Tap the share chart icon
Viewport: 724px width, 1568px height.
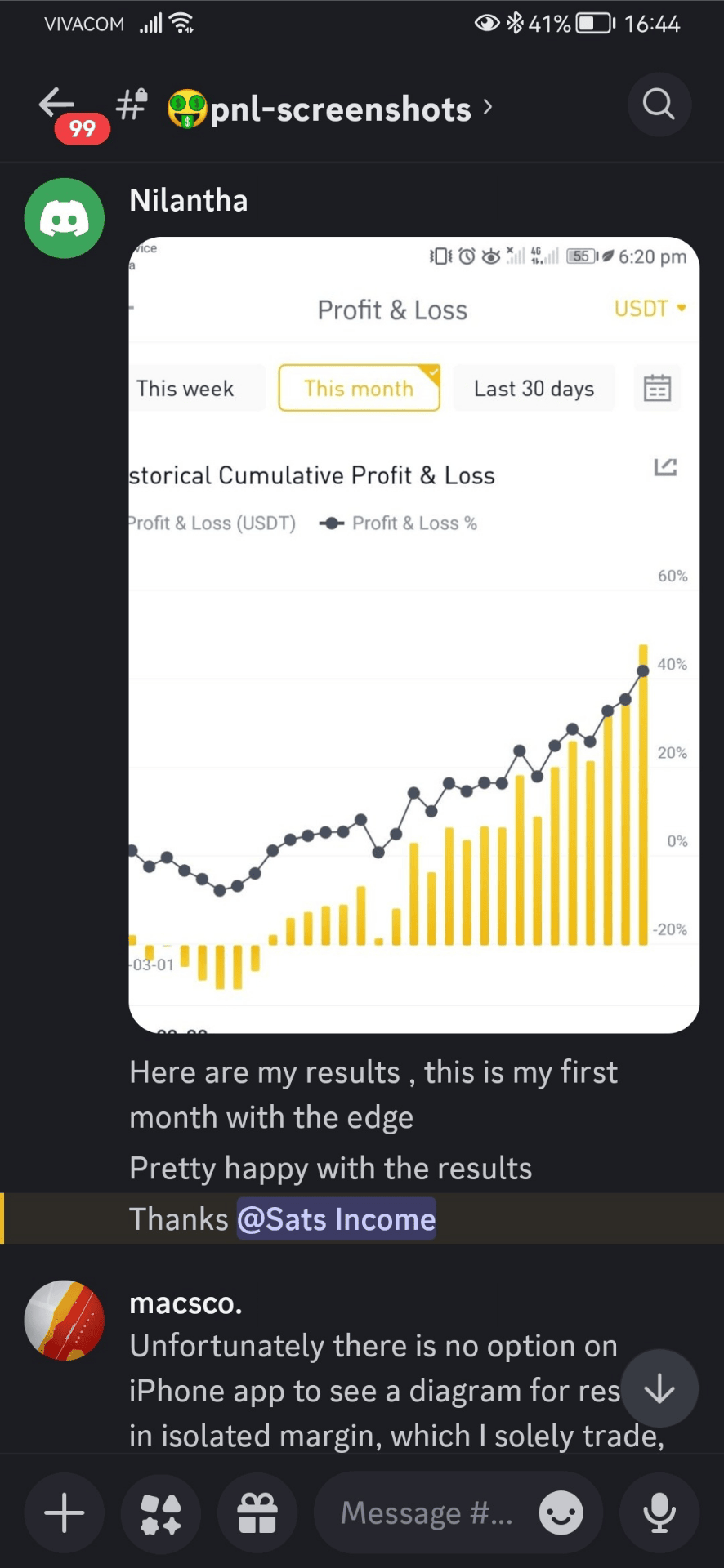(x=665, y=467)
